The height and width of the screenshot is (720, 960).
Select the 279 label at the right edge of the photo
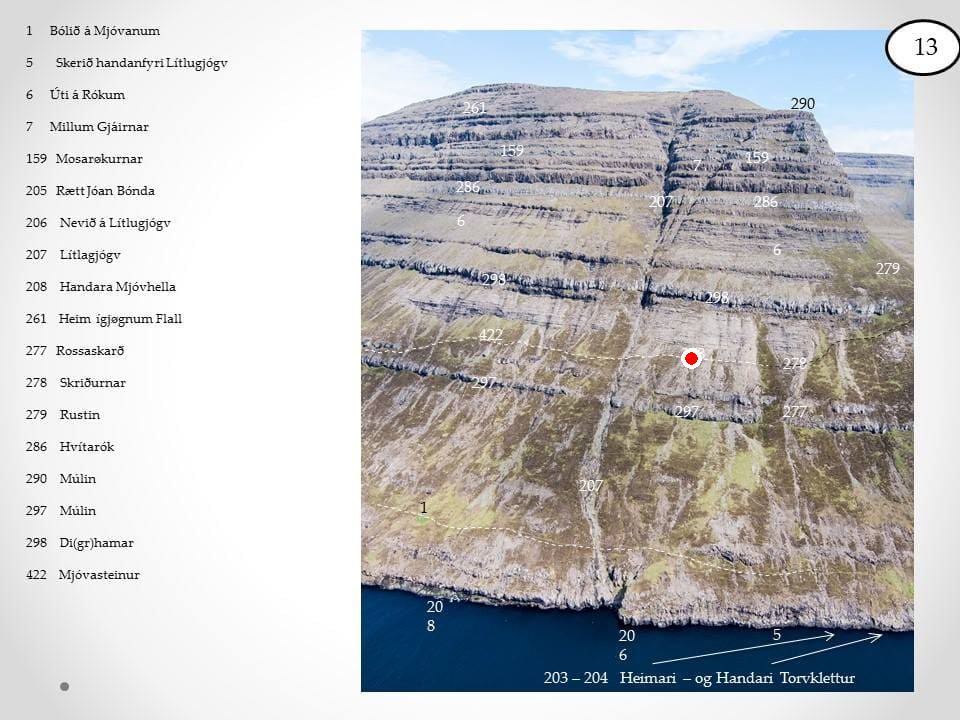(887, 269)
